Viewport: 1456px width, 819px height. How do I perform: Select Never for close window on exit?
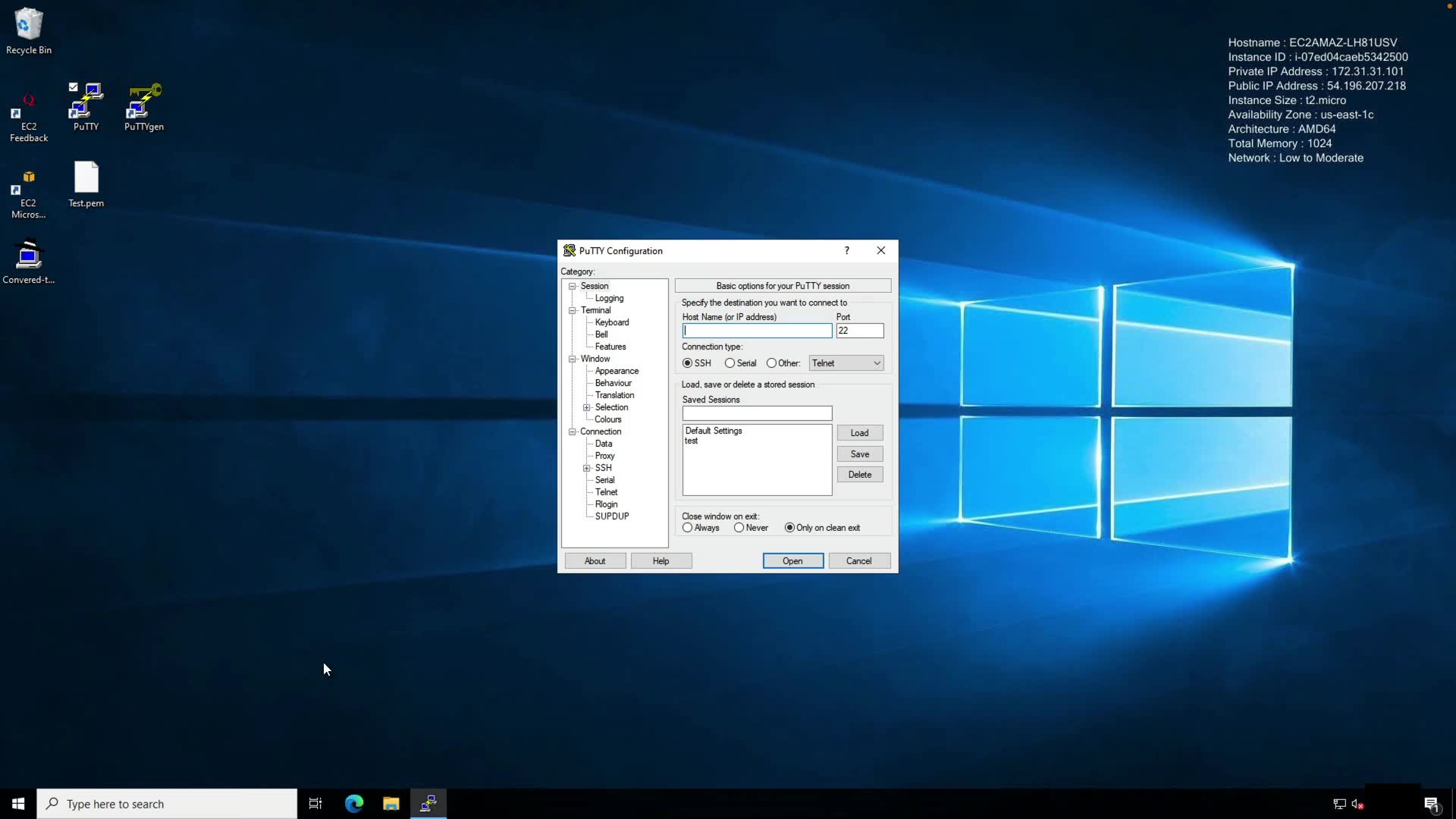pyautogui.click(x=739, y=528)
